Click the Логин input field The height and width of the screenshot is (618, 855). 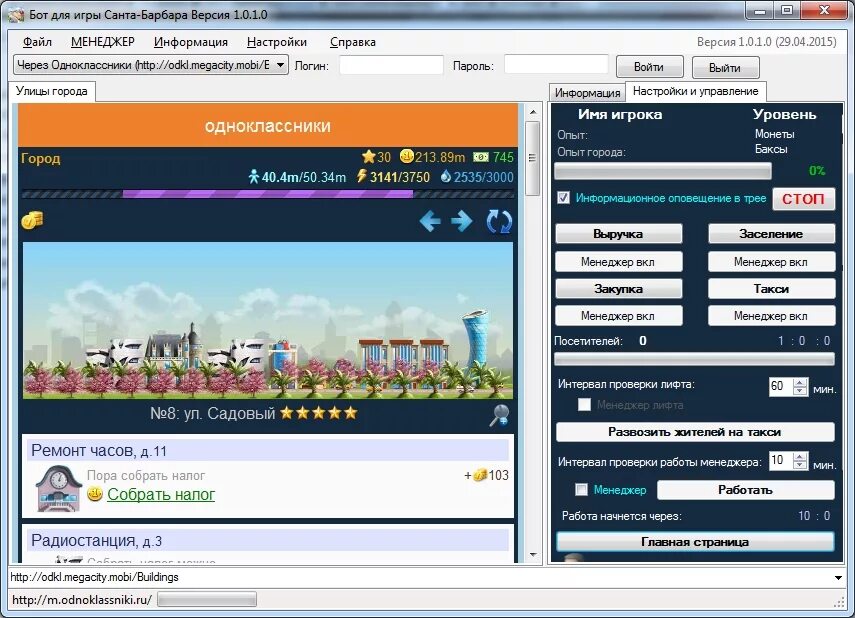(x=391, y=65)
